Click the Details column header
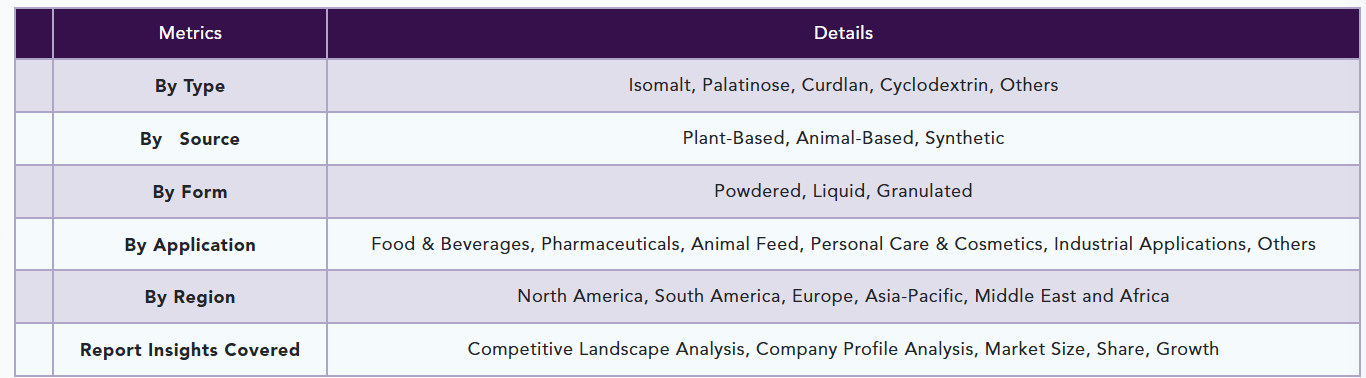Viewport: 1366px width, 378px height. click(843, 33)
